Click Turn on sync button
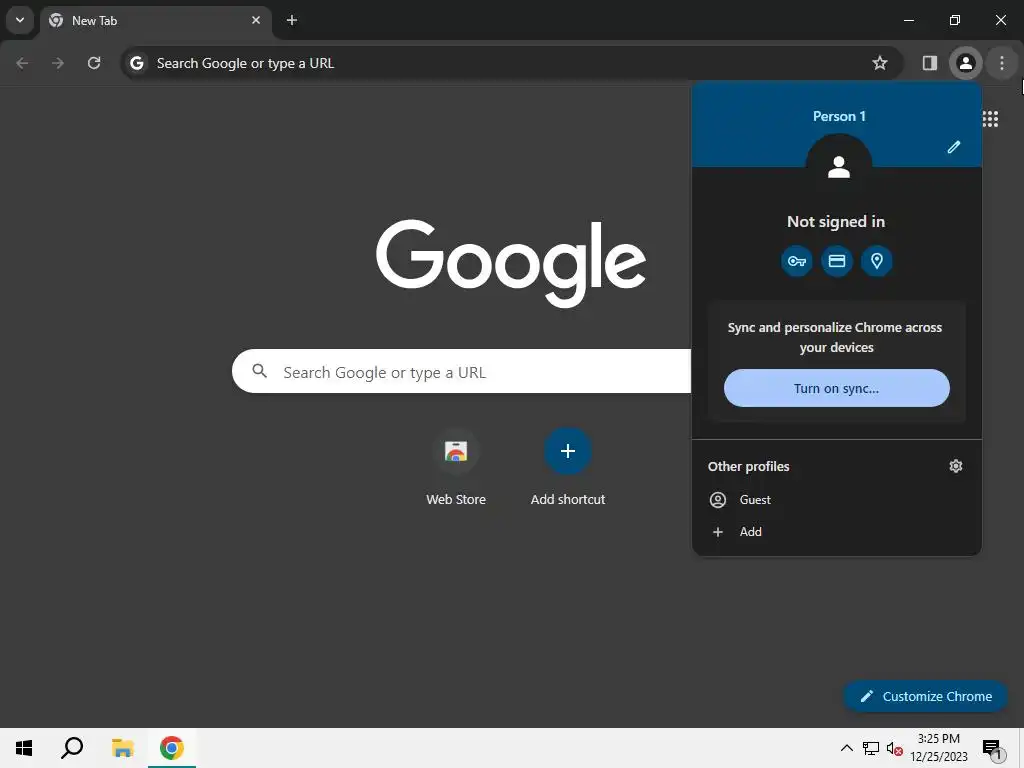1024x768 pixels. (x=837, y=388)
